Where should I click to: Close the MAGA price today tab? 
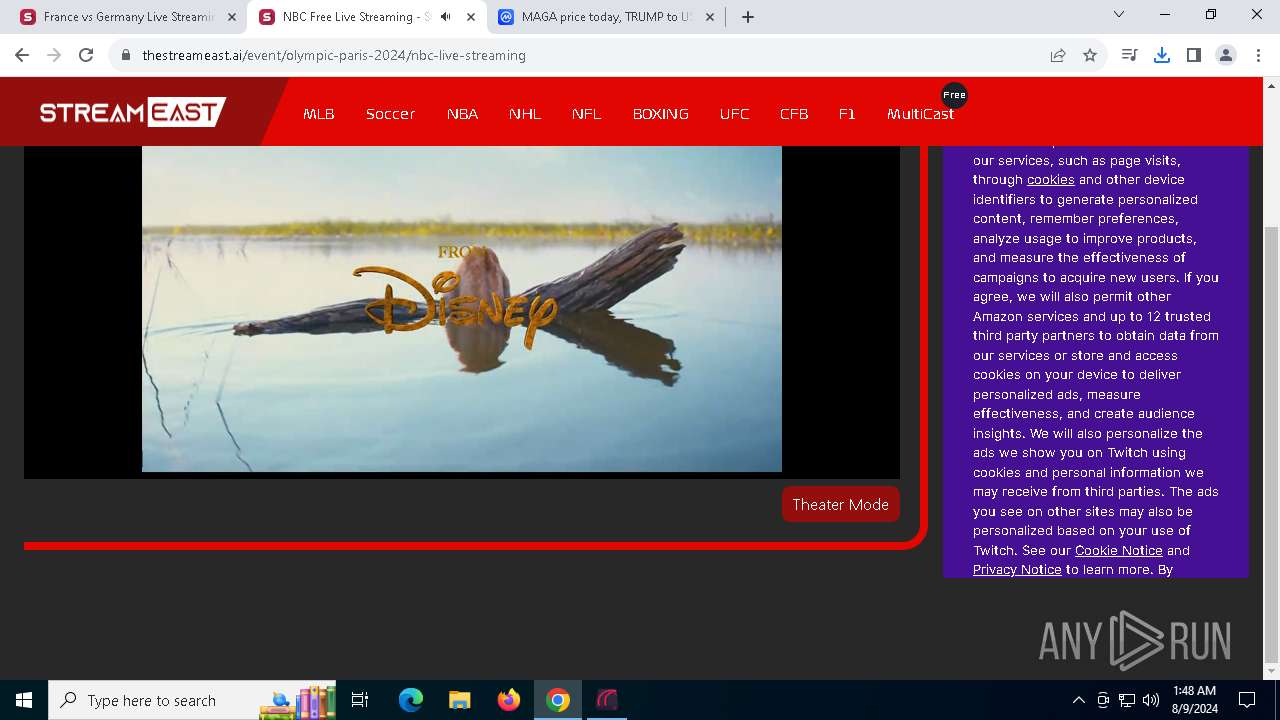click(x=709, y=16)
